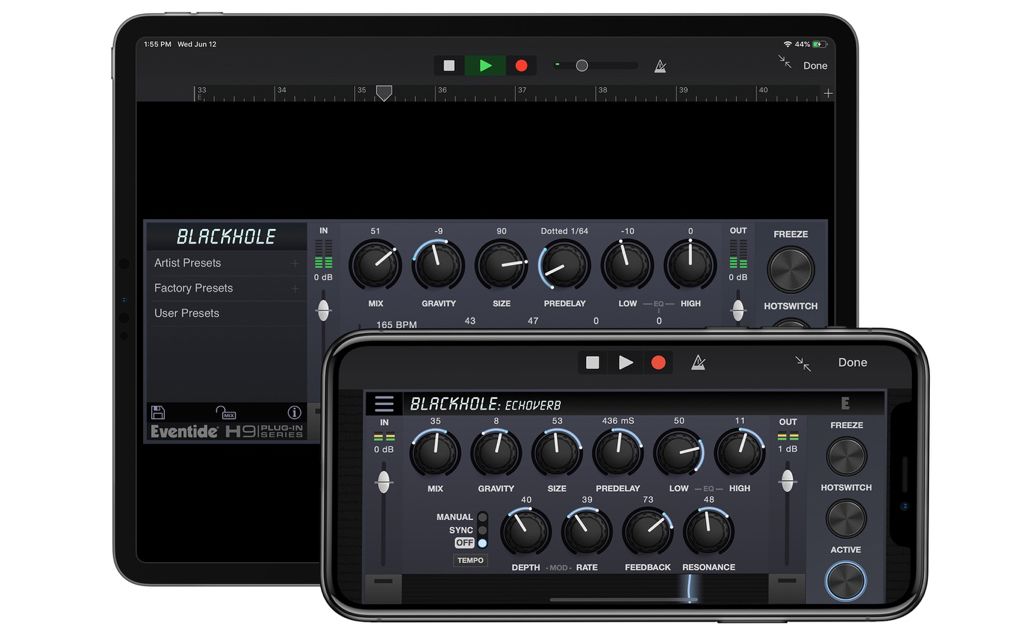Image resolution: width=1027 pixels, height=637 pixels.
Task: Select the iPad Predelay knob
Action: pos(564,265)
